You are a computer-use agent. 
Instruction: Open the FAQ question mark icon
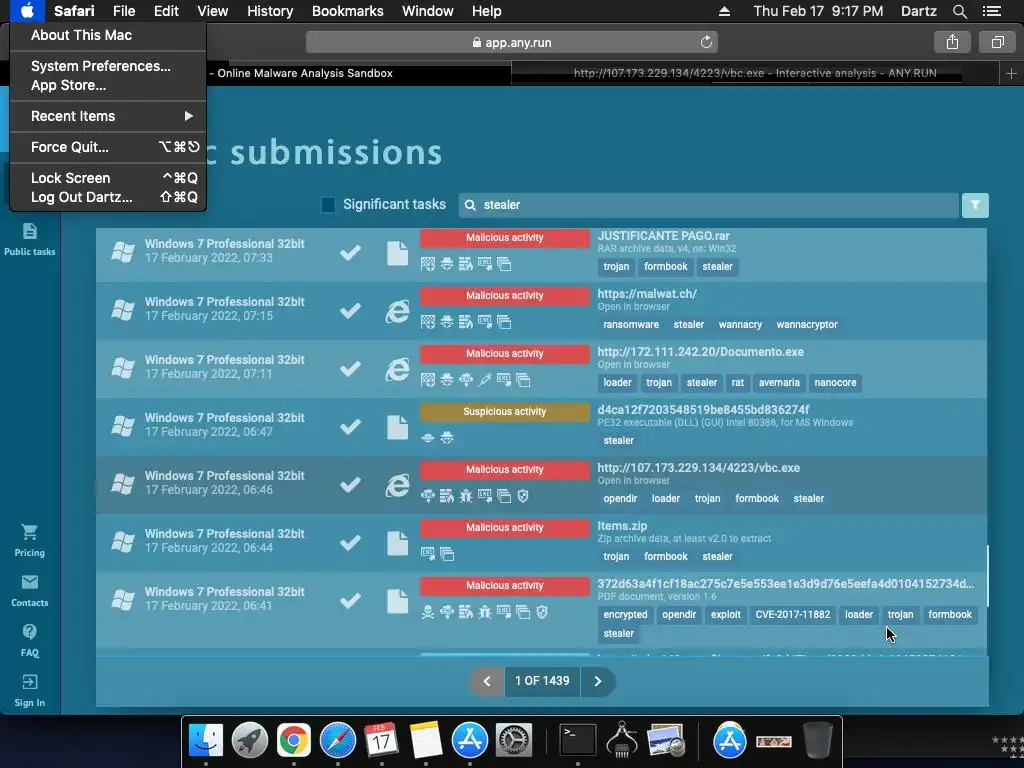29,632
